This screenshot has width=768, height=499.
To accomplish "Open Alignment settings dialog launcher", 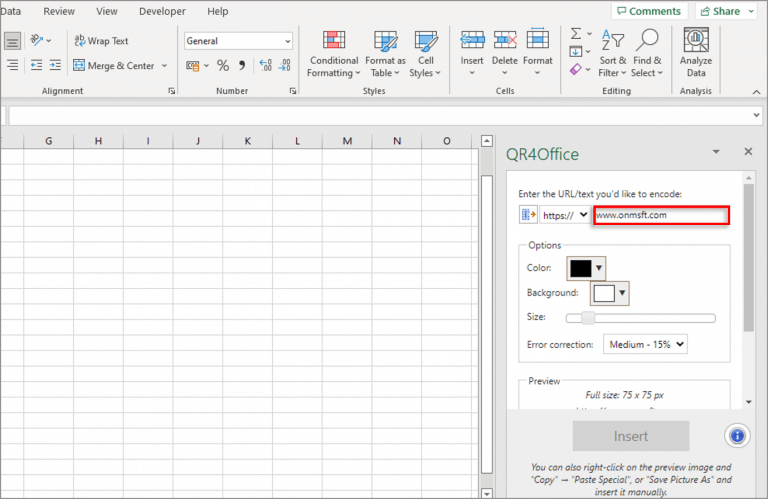I will coord(171,91).
